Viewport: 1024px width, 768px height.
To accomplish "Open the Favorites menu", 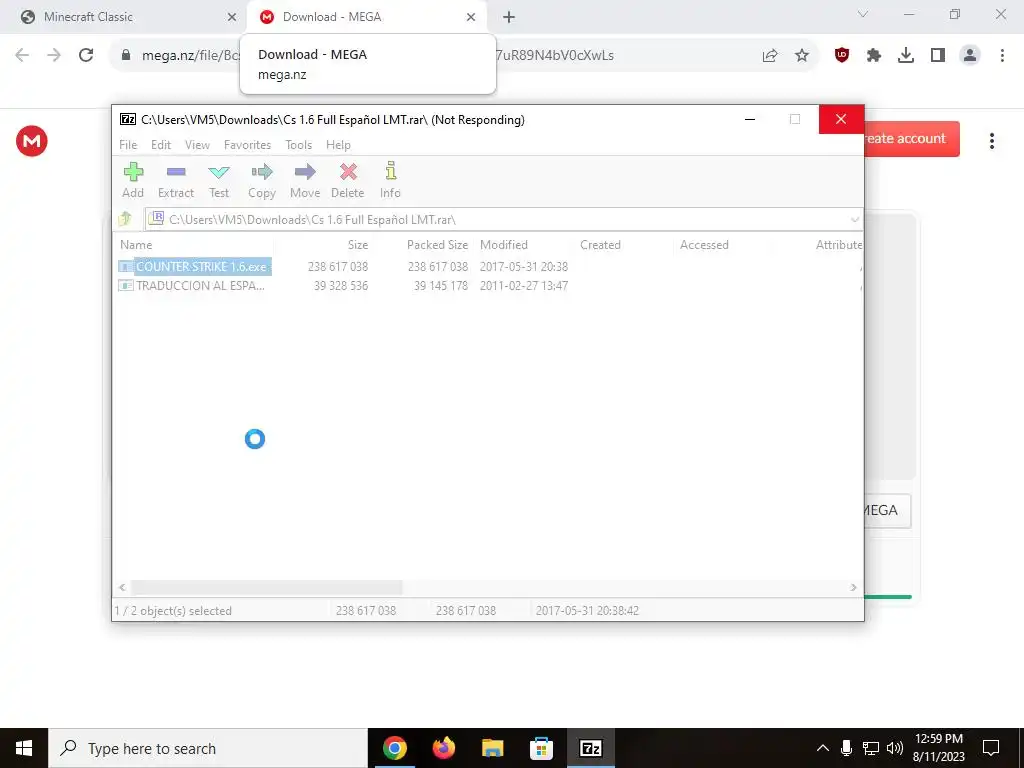I will (247, 145).
